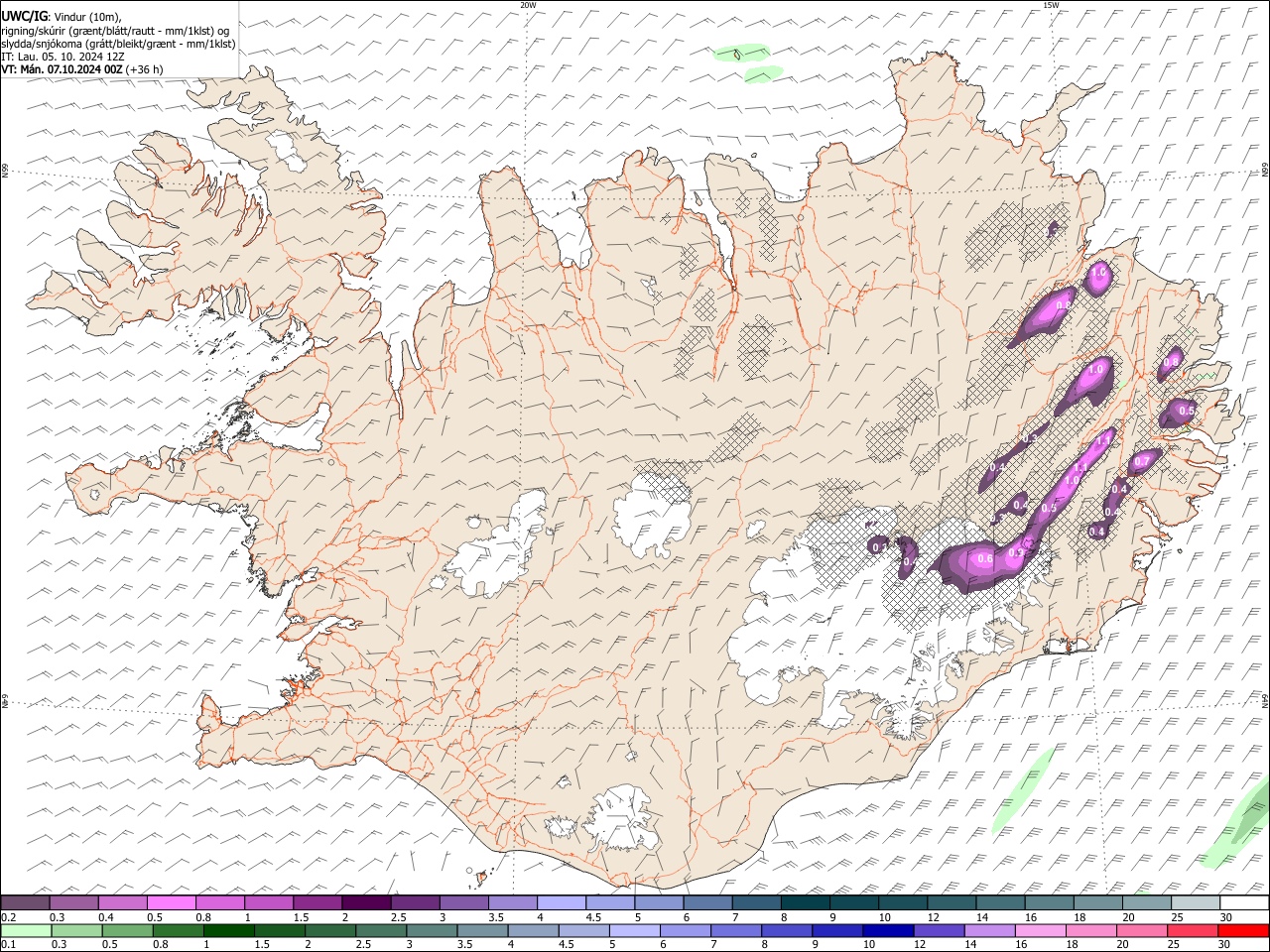Click the dark teal swatch labeled 9 in top legend row
Screen dimensions: 1270x952
853,902
